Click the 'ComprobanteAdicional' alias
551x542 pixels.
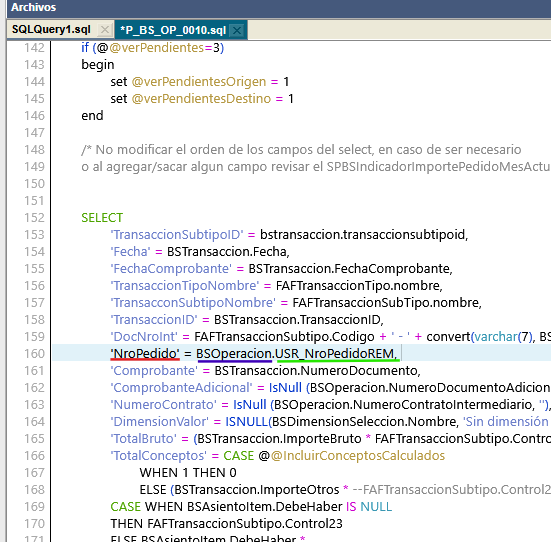181,388
